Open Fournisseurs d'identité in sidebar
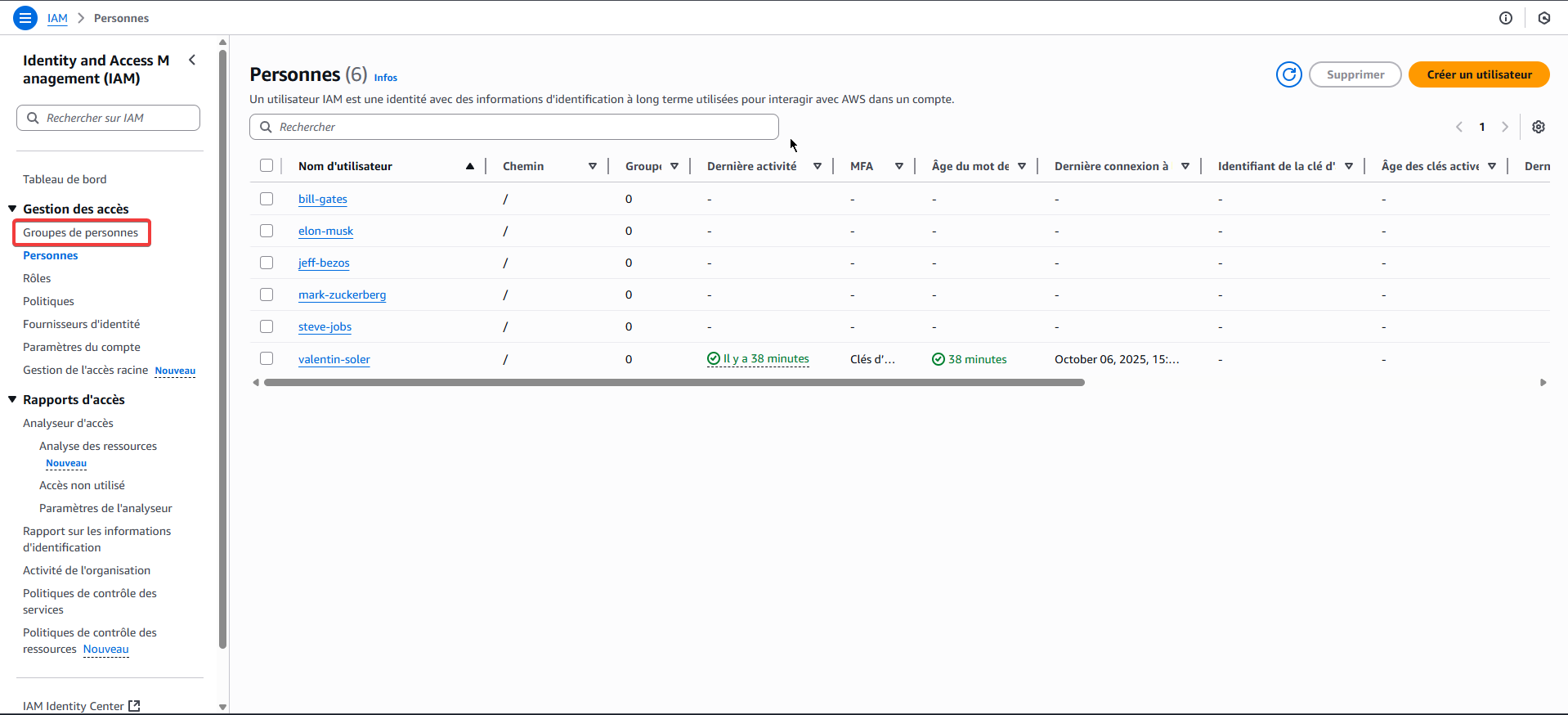The image size is (1568, 715). click(x=82, y=324)
